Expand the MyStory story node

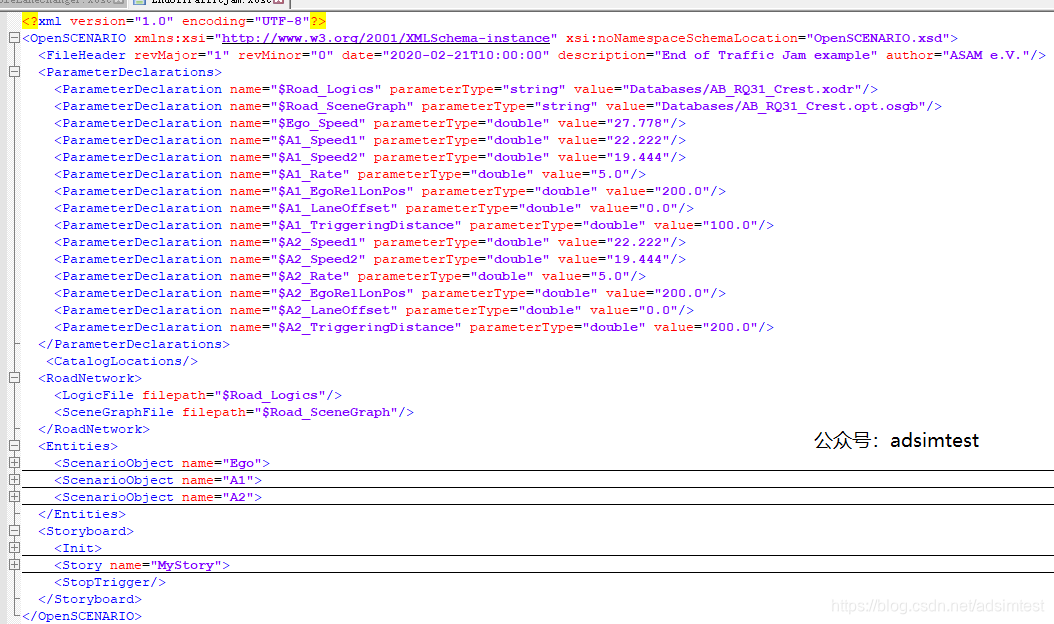click(x=14, y=564)
